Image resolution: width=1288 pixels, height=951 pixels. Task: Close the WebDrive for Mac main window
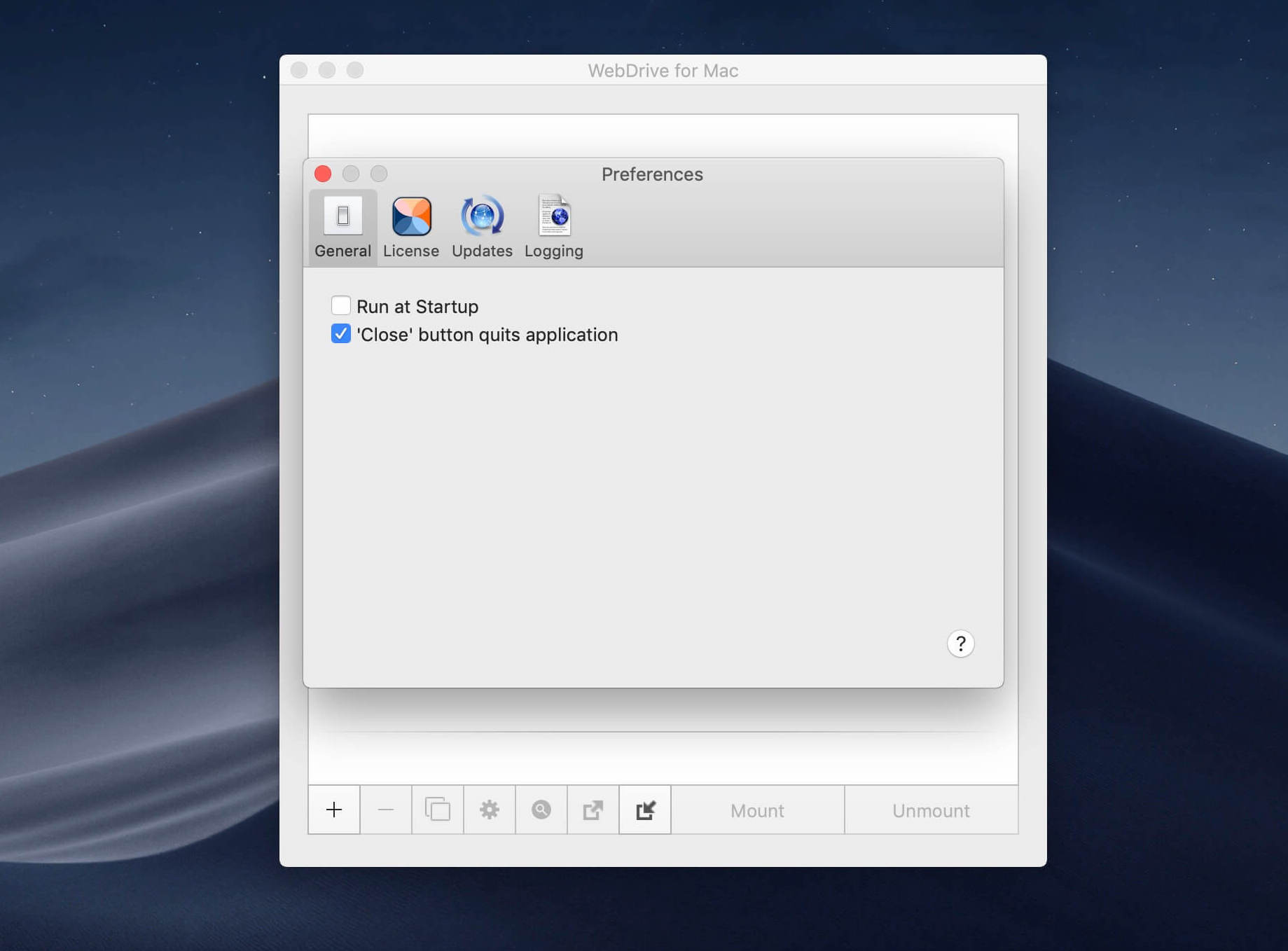pos(299,70)
